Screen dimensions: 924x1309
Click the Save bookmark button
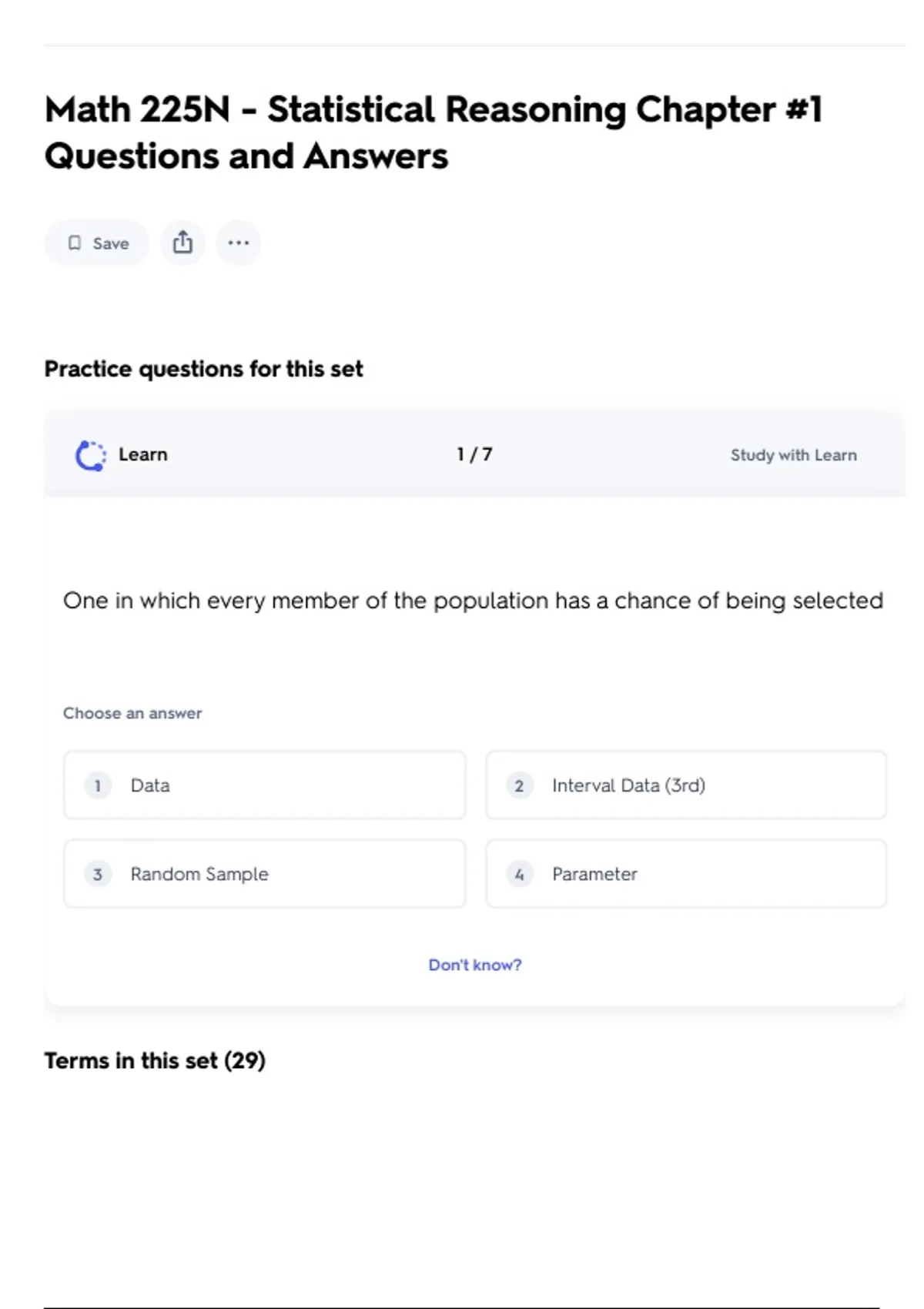click(x=97, y=243)
